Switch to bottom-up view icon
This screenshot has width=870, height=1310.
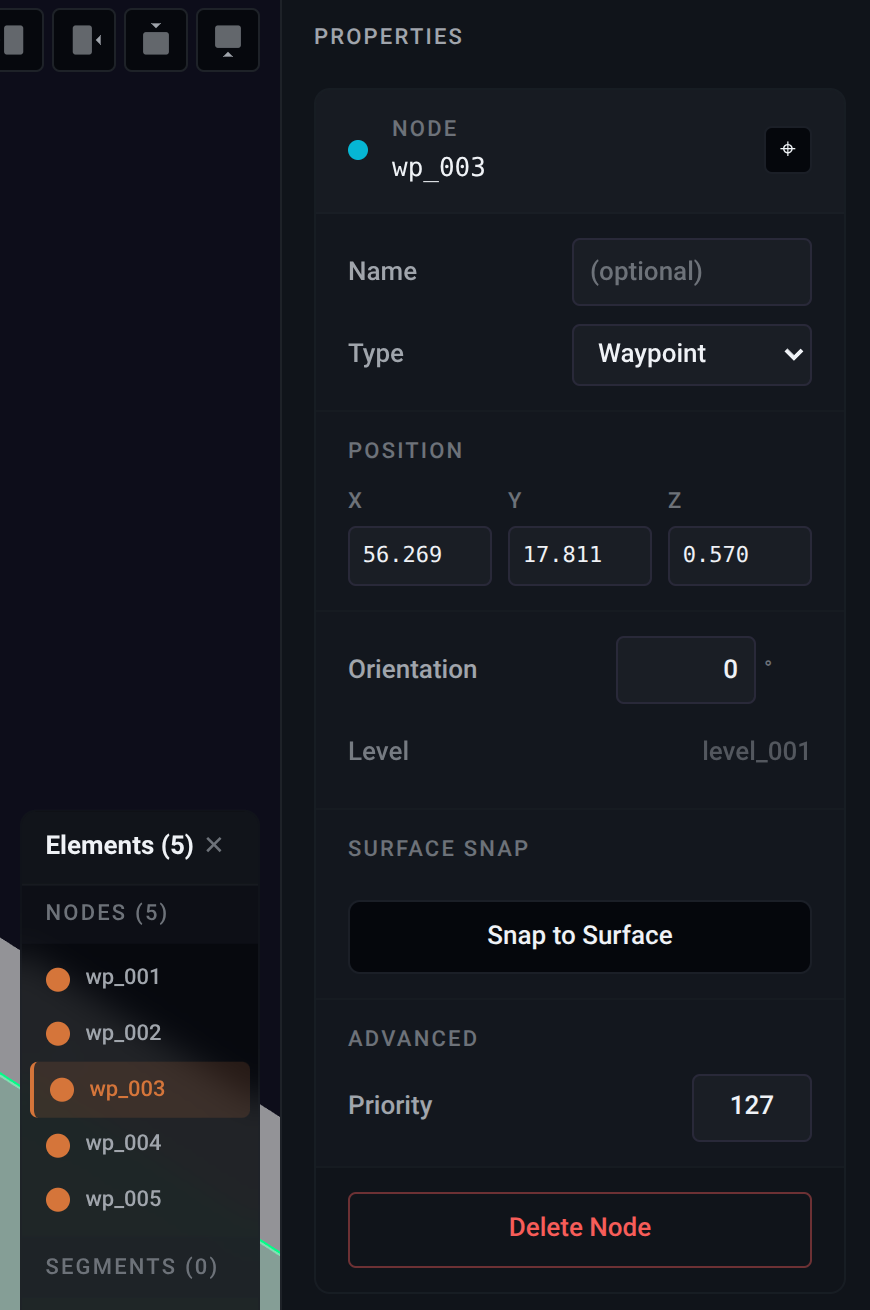[x=228, y=40]
